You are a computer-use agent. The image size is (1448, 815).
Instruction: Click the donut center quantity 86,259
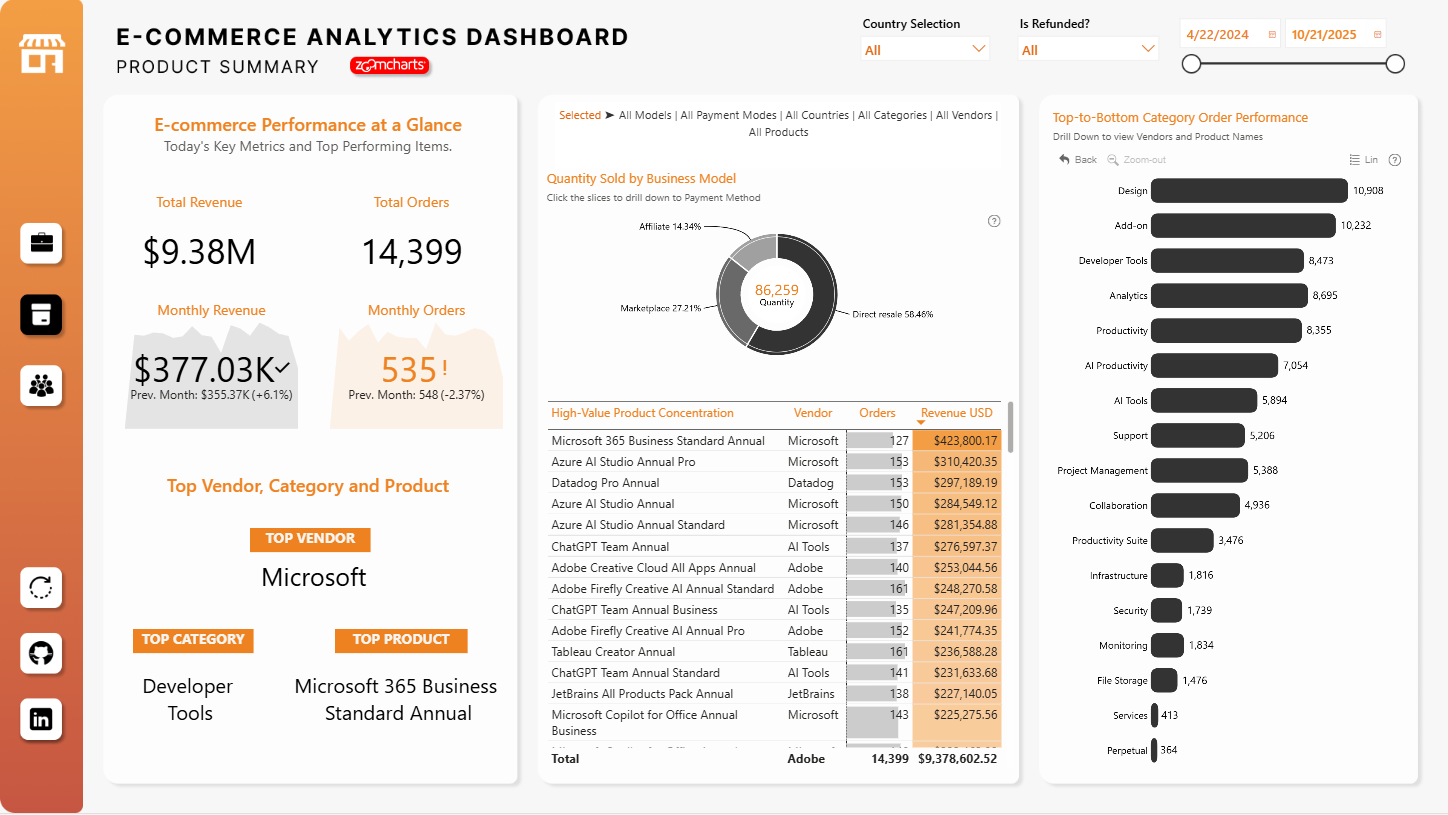777,291
